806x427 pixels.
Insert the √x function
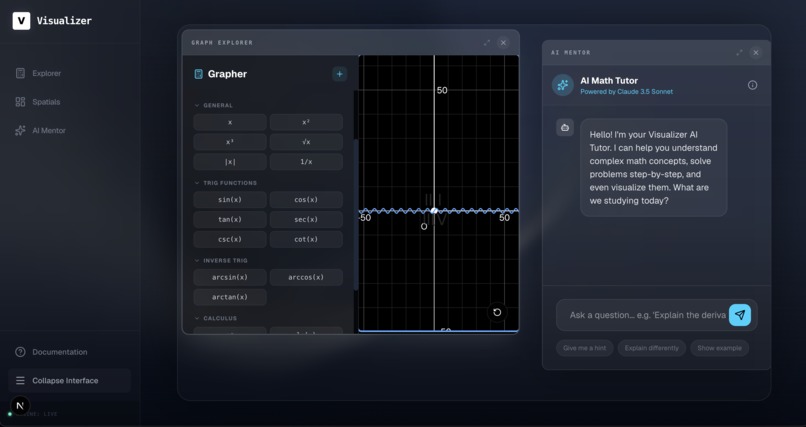[306, 142]
